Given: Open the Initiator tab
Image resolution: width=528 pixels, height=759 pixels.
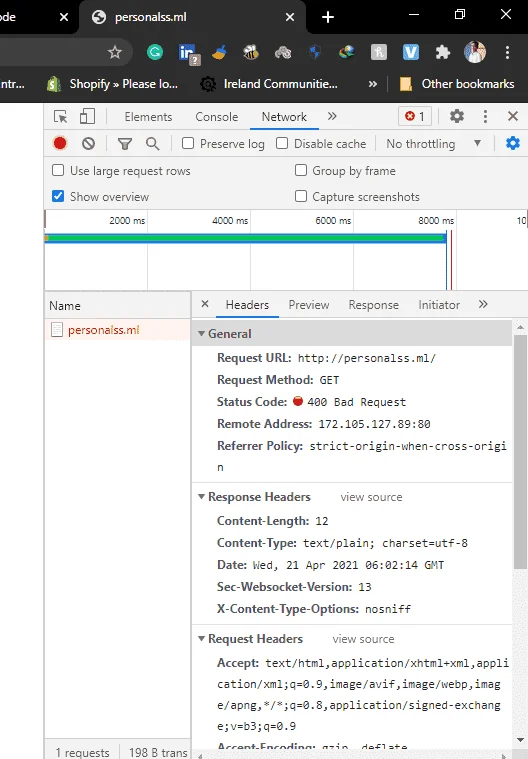Looking at the screenshot, I should 439,305.
